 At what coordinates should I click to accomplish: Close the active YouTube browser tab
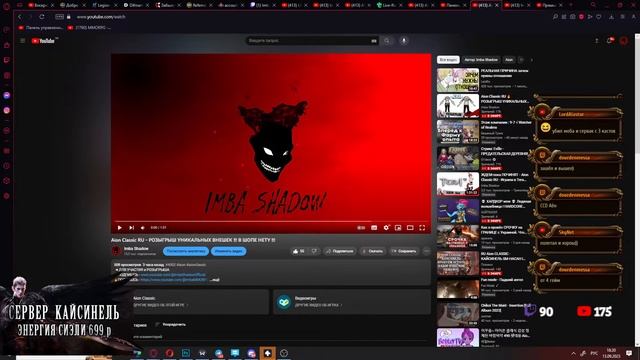pos(497,5)
